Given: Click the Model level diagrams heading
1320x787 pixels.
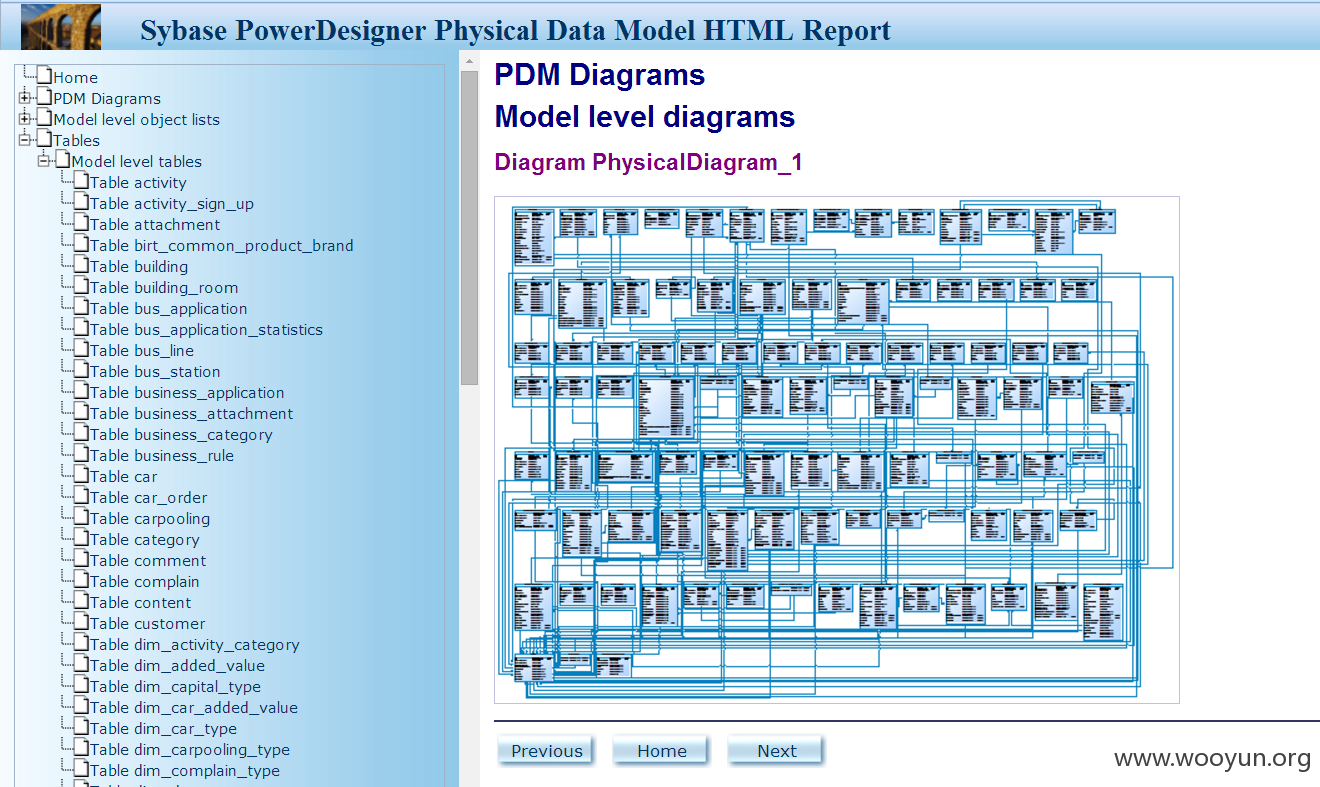Looking at the screenshot, I should coord(645,117).
